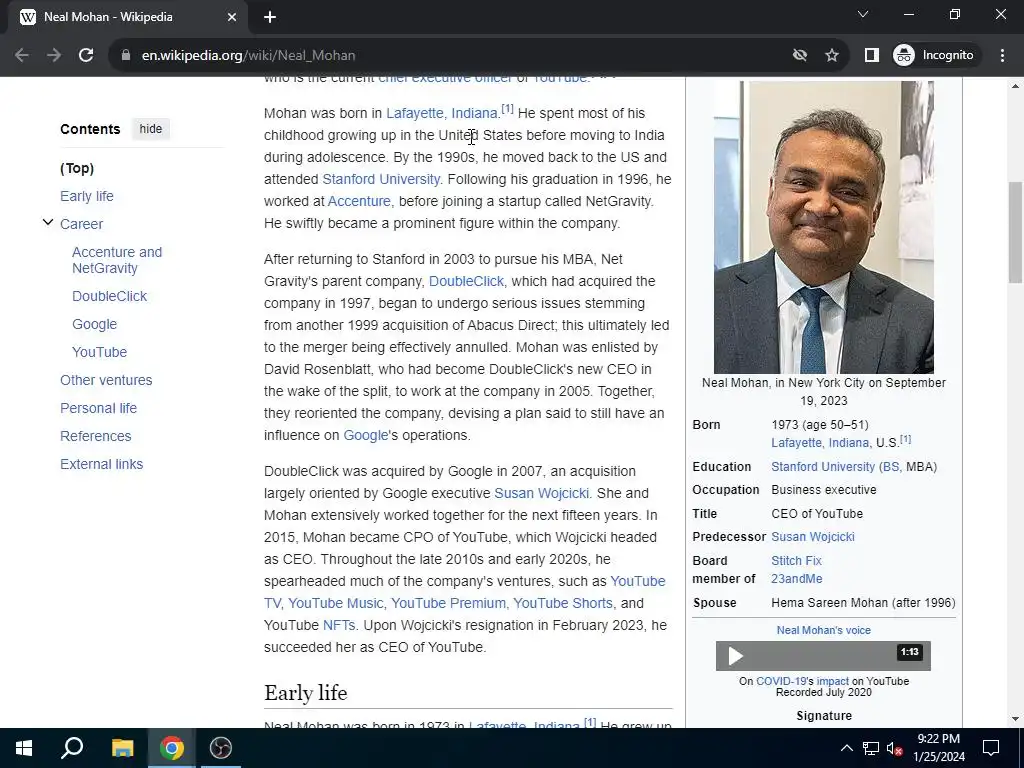Open the network tray icon
Screen dimensions: 1024x768
click(x=871, y=748)
